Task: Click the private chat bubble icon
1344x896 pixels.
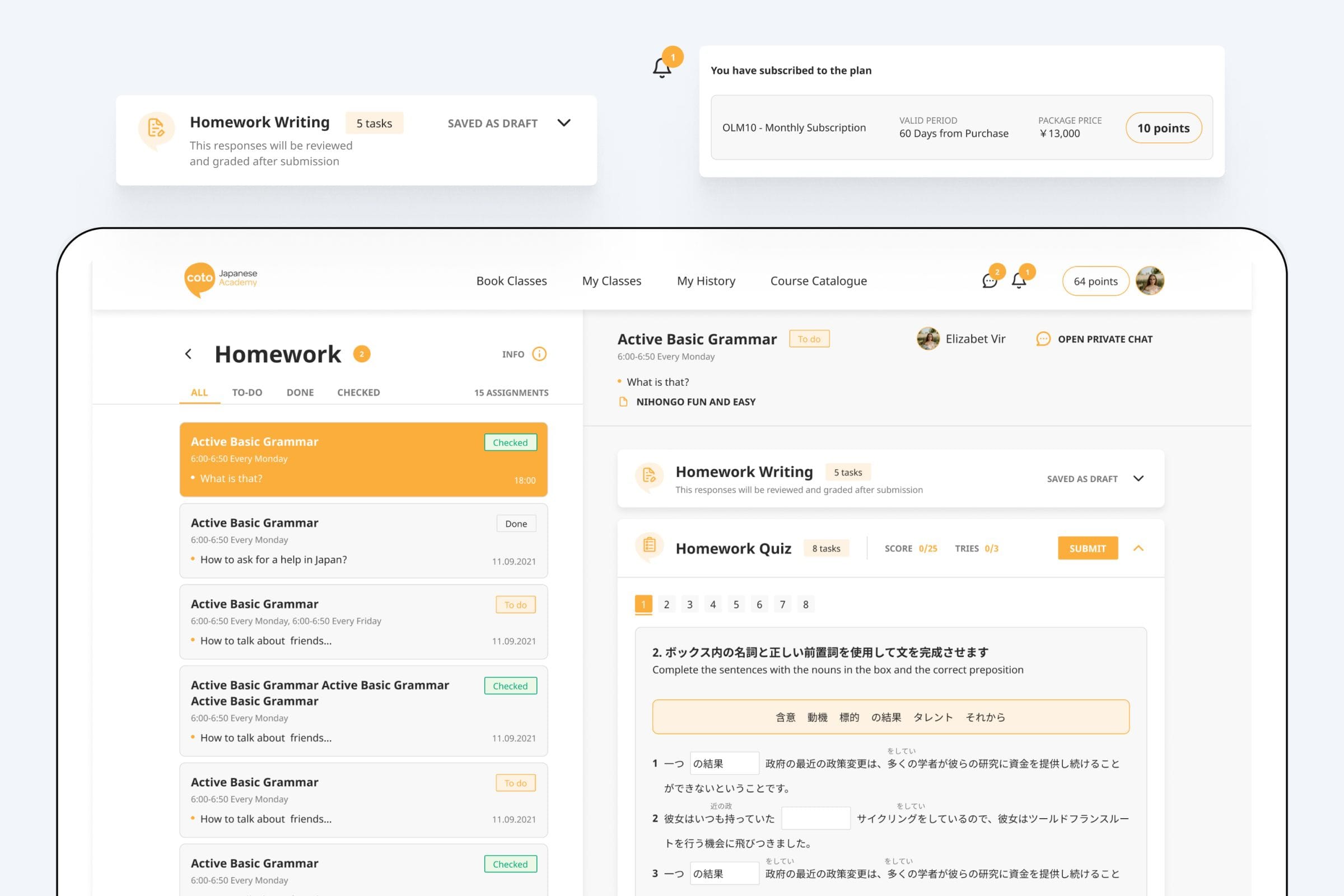Action: click(1043, 339)
